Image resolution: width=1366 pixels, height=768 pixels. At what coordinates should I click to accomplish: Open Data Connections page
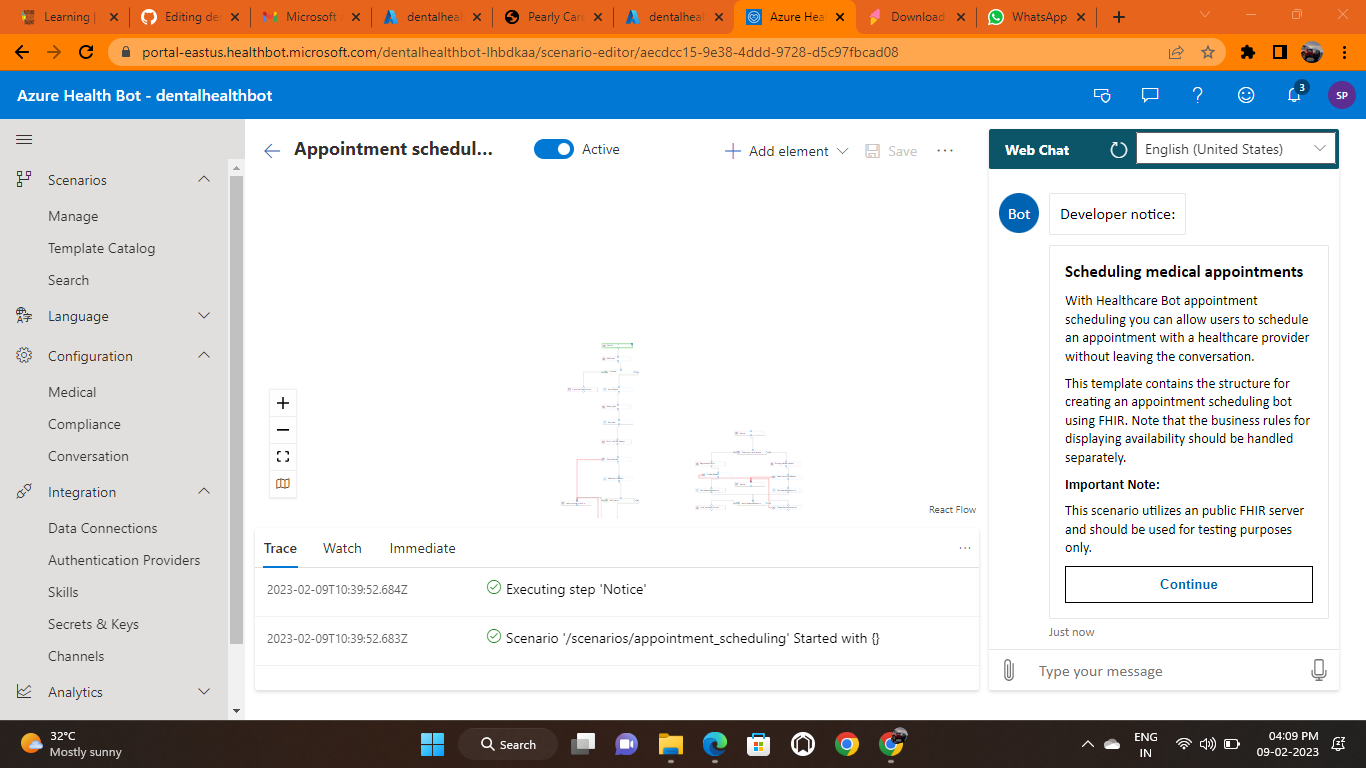(x=102, y=528)
